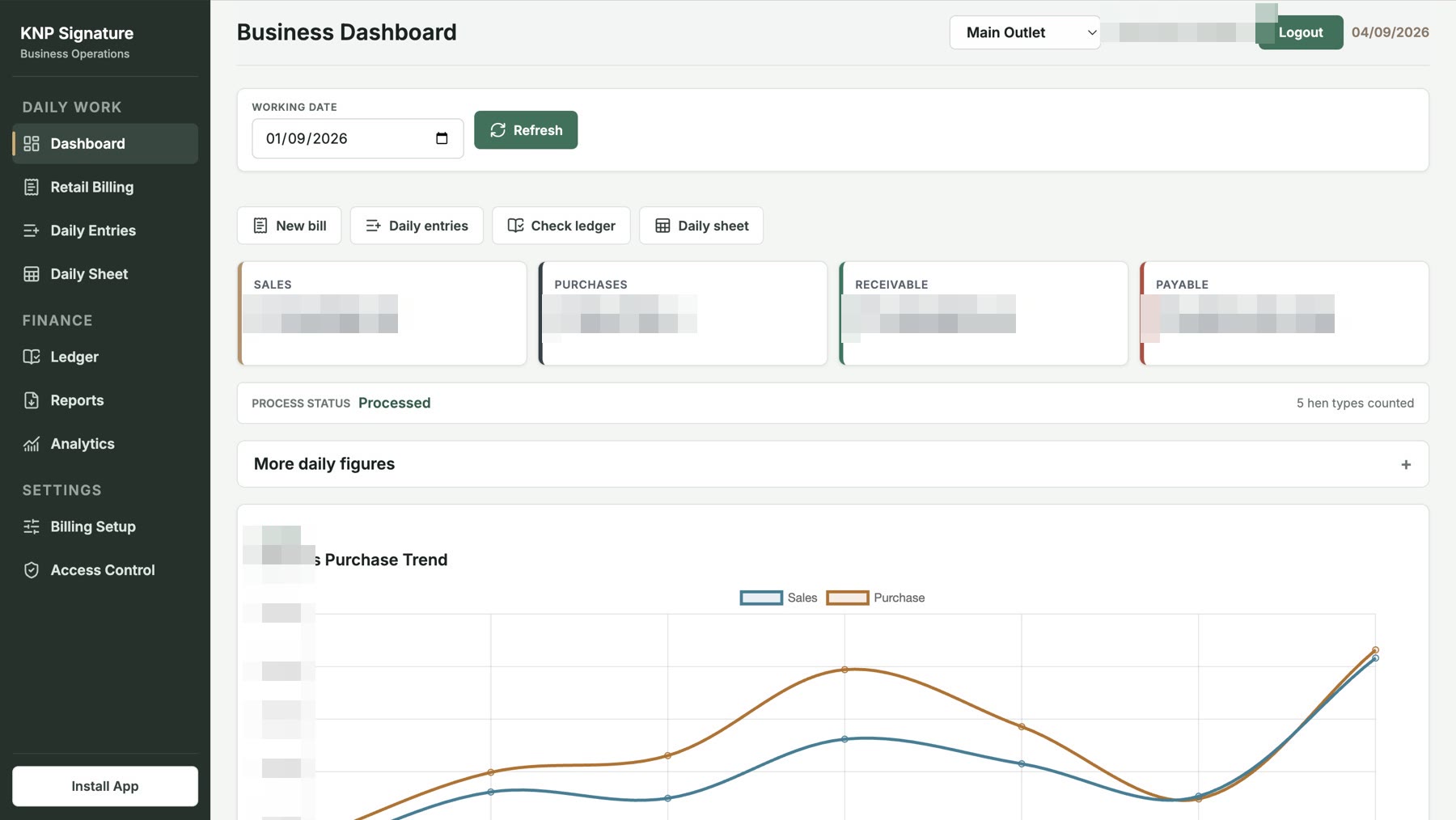Toggle the Purchase series legend swatch
Screen dimensions: 1456x820
[x=847, y=598]
